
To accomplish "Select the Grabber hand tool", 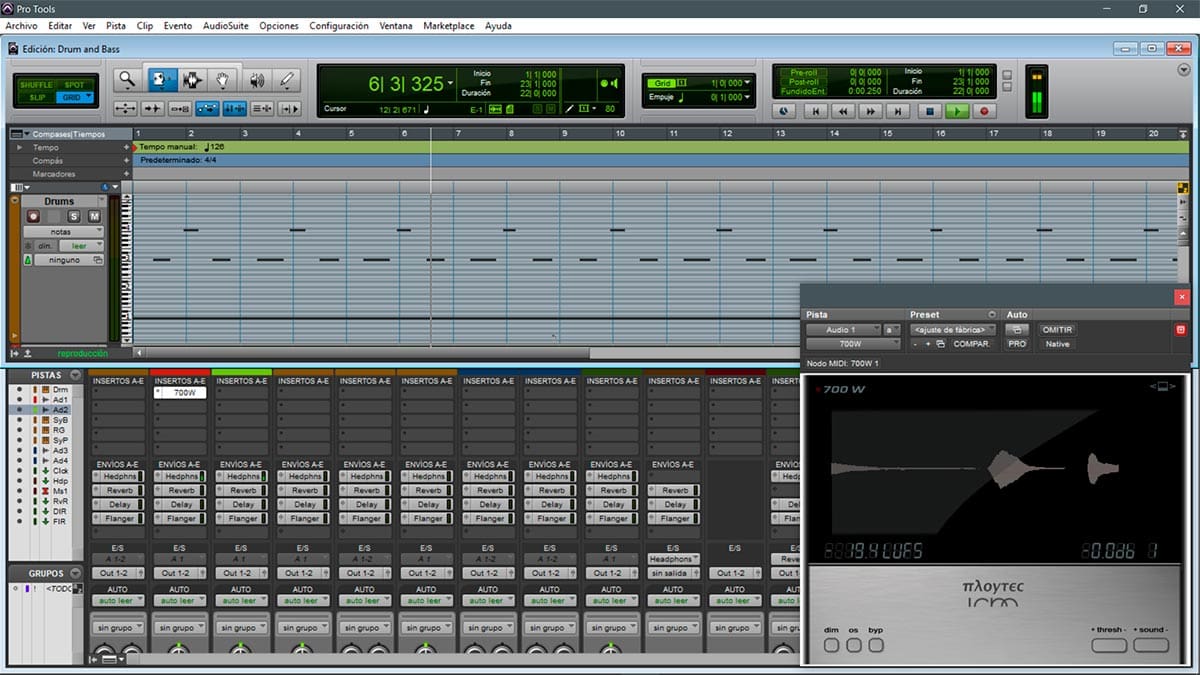I will (223, 80).
